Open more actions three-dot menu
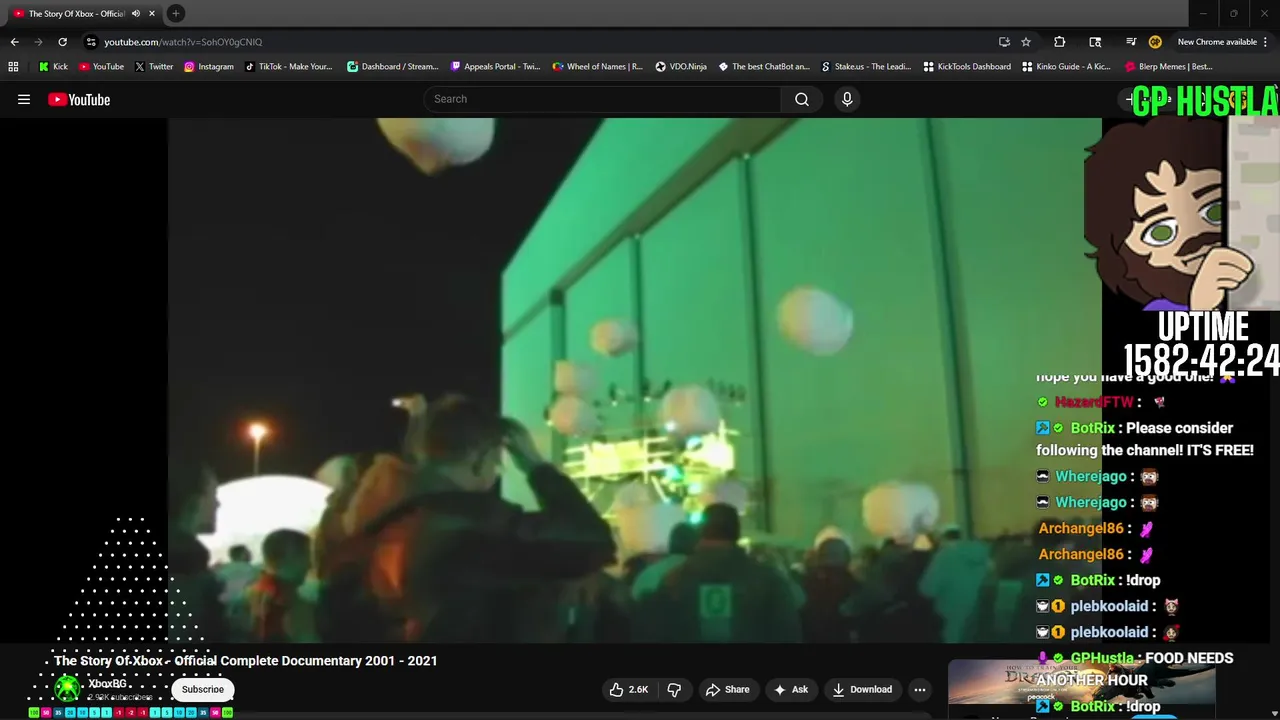 point(920,689)
